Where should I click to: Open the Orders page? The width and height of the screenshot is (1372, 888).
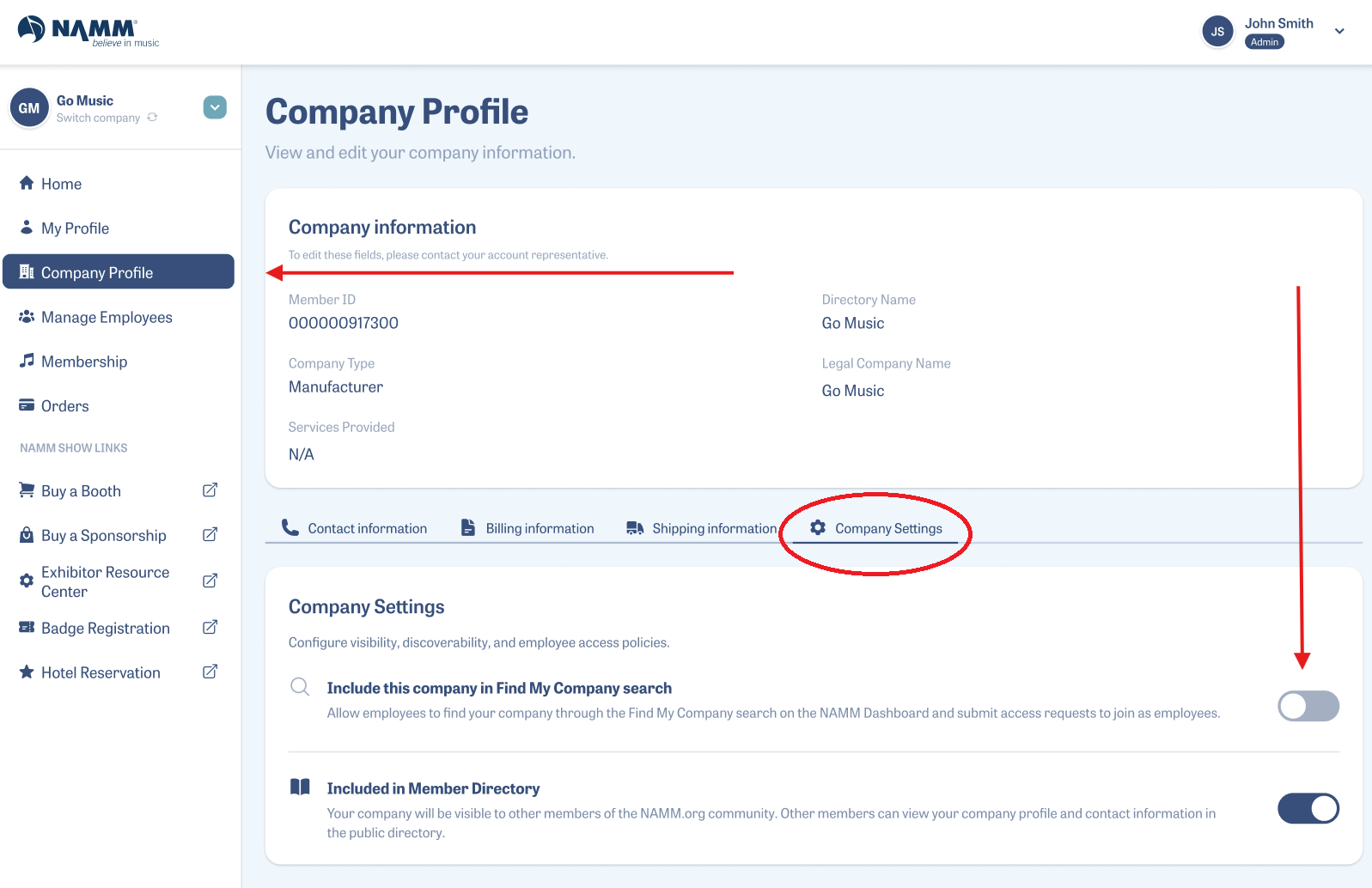click(x=119, y=406)
